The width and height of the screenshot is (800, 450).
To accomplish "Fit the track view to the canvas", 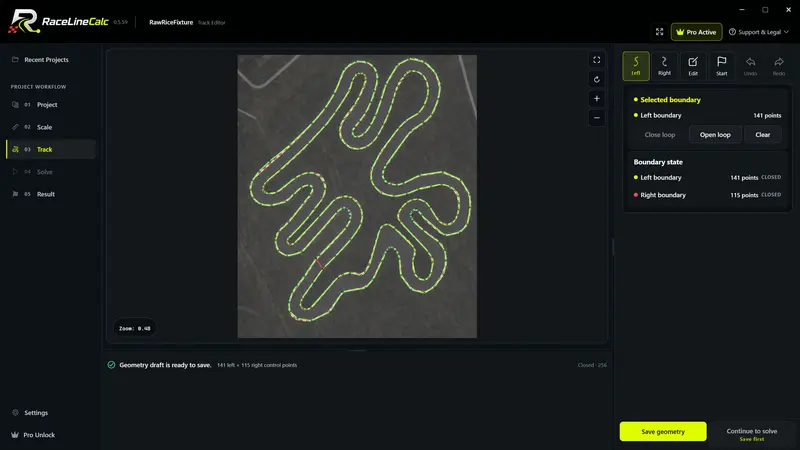I will [596, 60].
